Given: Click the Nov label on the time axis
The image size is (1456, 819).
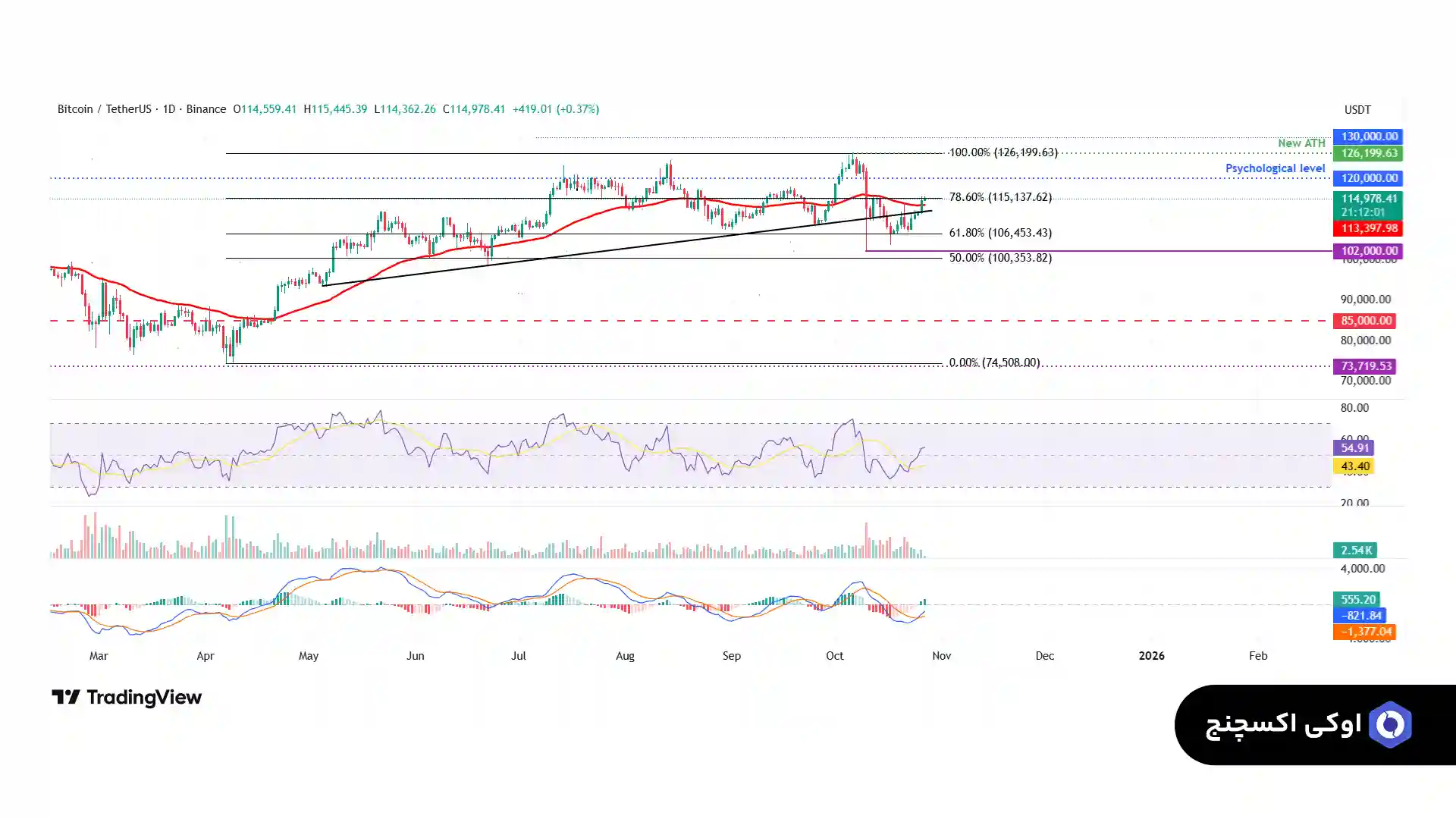Looking at the screenshot, I should [x=941, y=656].
